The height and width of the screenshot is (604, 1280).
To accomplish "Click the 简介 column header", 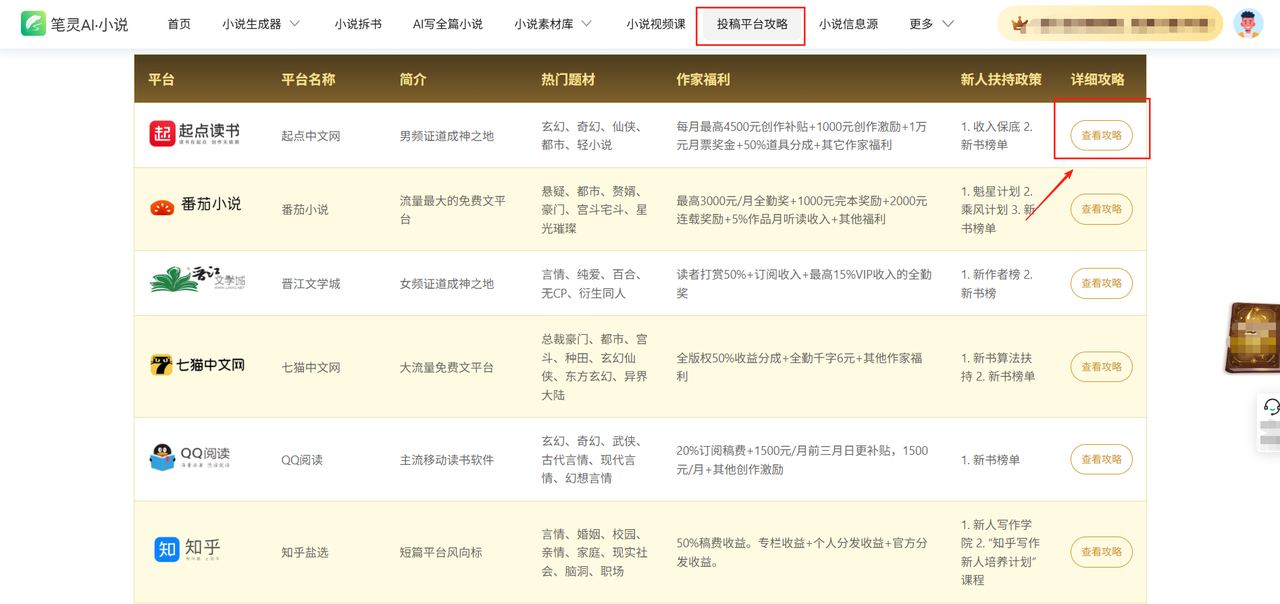I will 413,79.
